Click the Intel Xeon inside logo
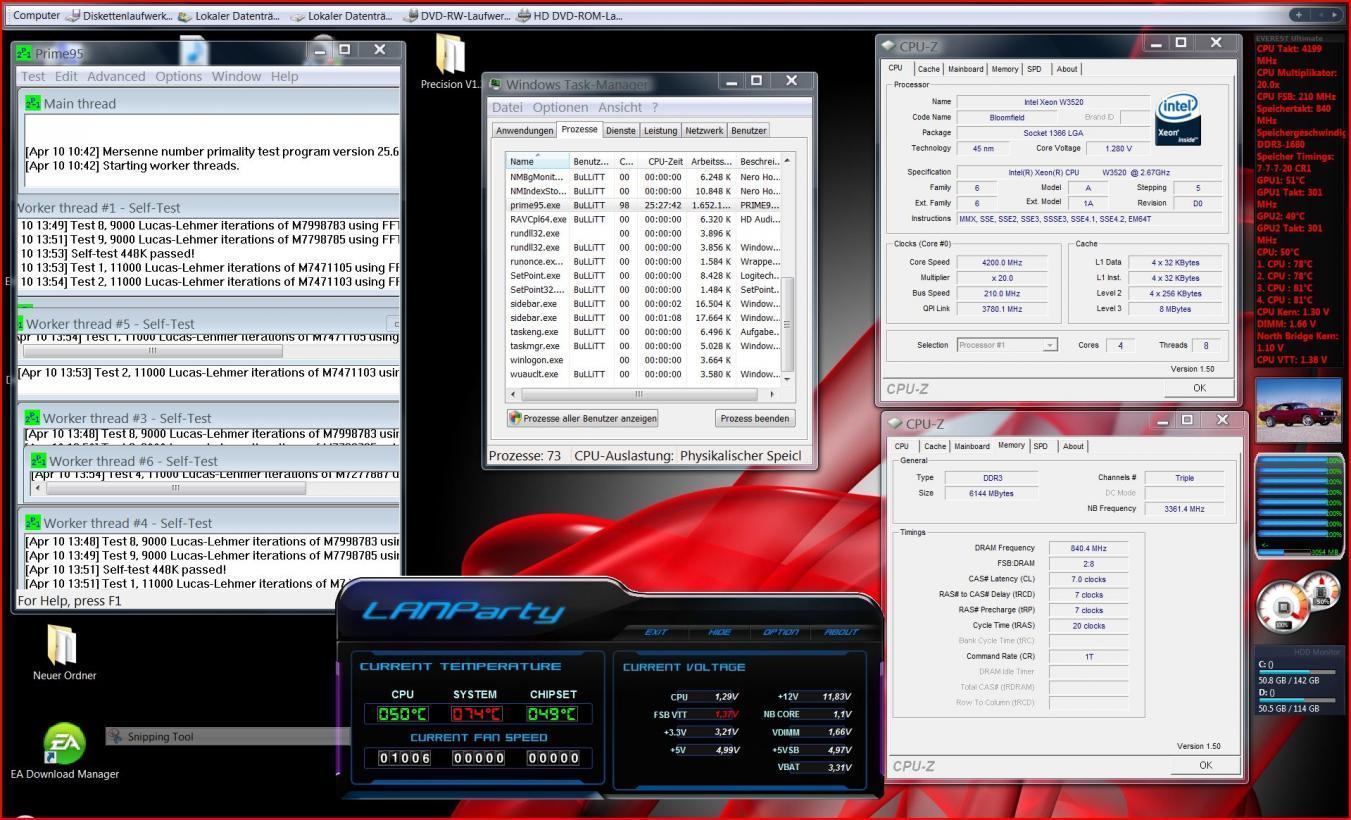 (x=1178, y=121)
